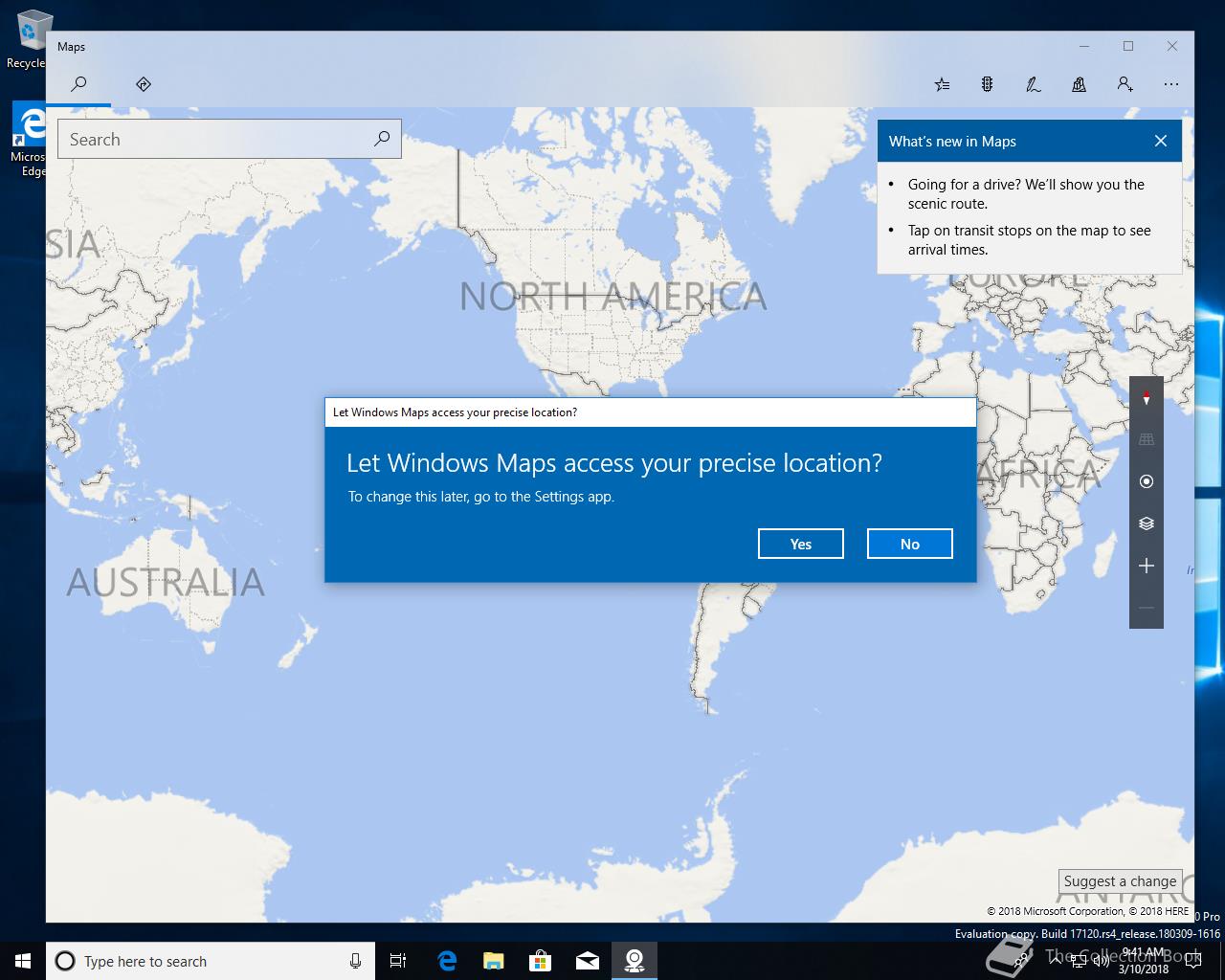
Task: Click the magnifier icon in search box
Action: (382, 140)
